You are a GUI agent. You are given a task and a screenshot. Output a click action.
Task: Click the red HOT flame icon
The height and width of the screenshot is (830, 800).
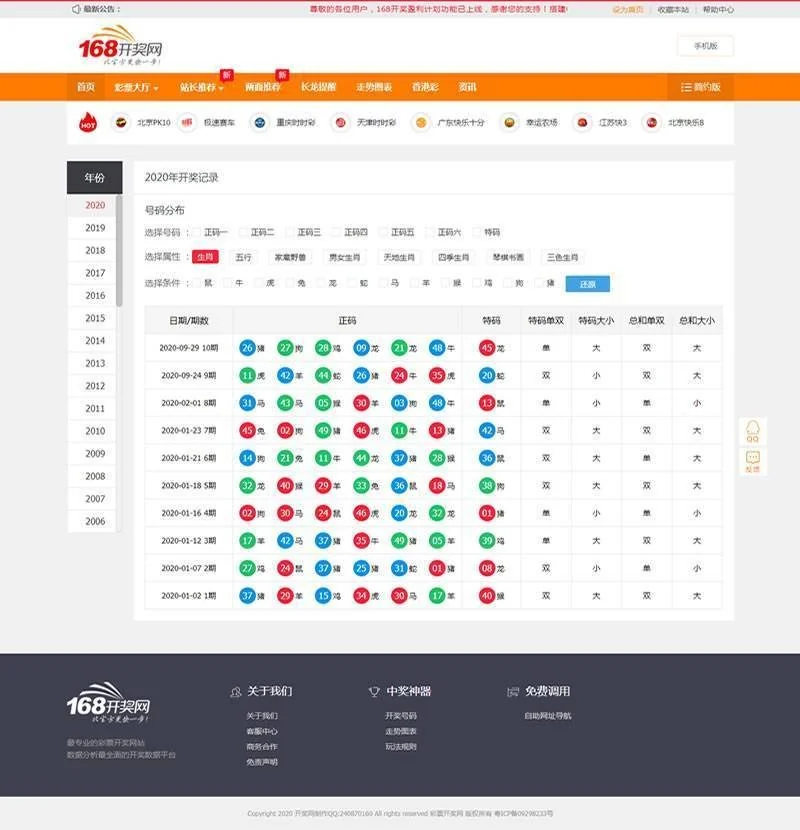tap(88, 123)
